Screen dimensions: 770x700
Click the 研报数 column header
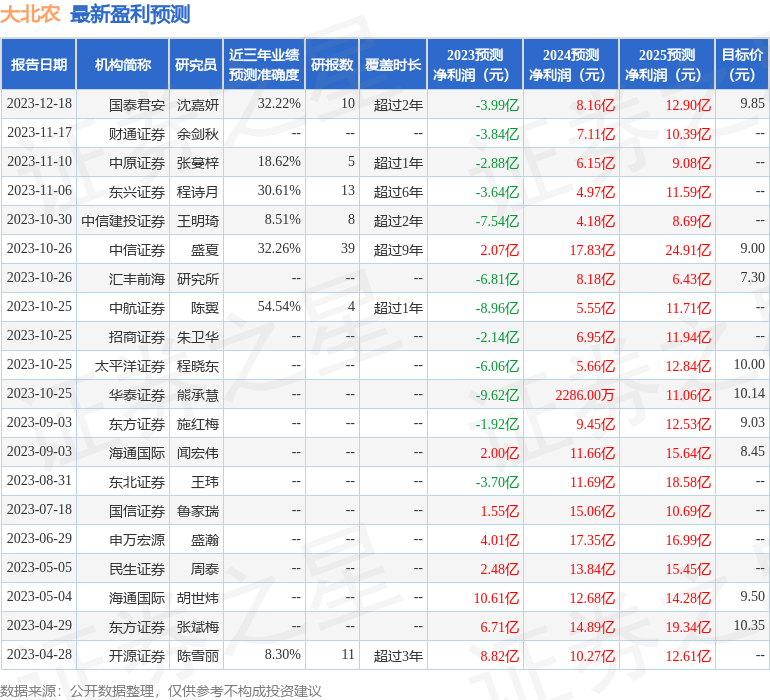(x=331, y=65)
